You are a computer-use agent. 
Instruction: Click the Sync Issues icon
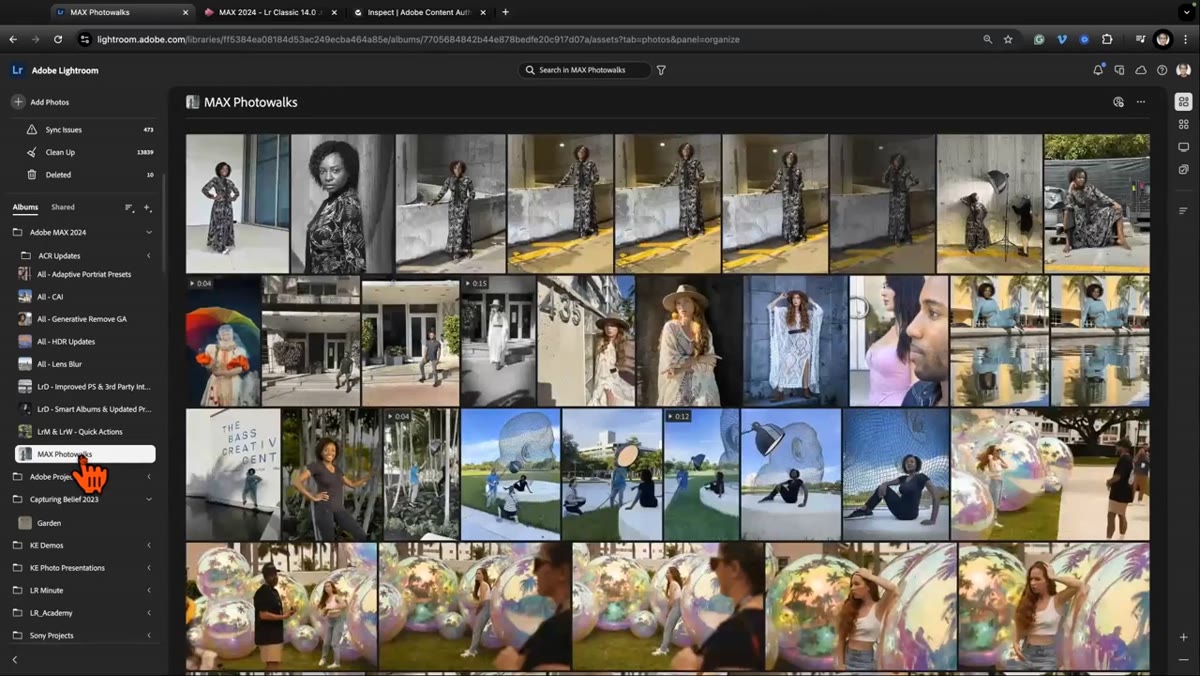(32, 130)
